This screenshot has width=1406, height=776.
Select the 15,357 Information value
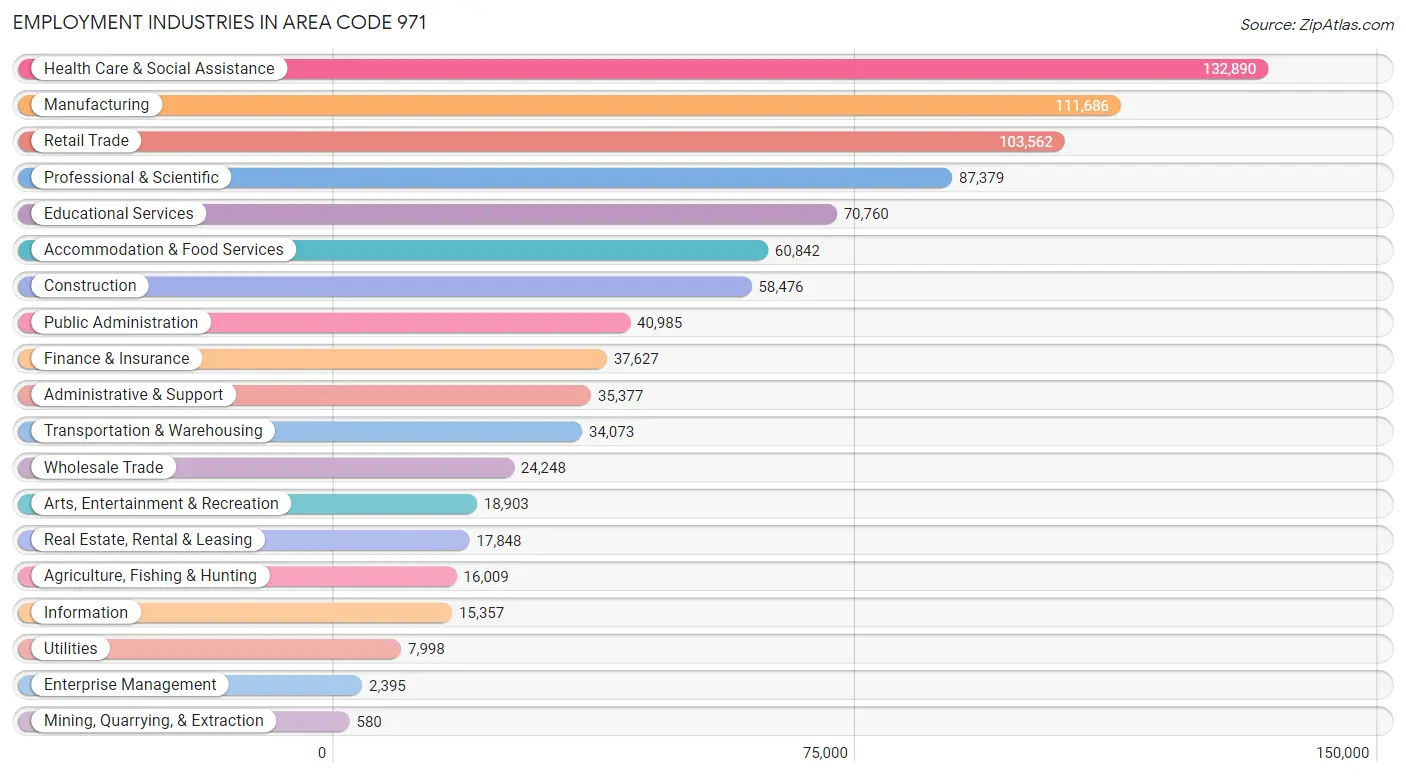coord(481,613)
